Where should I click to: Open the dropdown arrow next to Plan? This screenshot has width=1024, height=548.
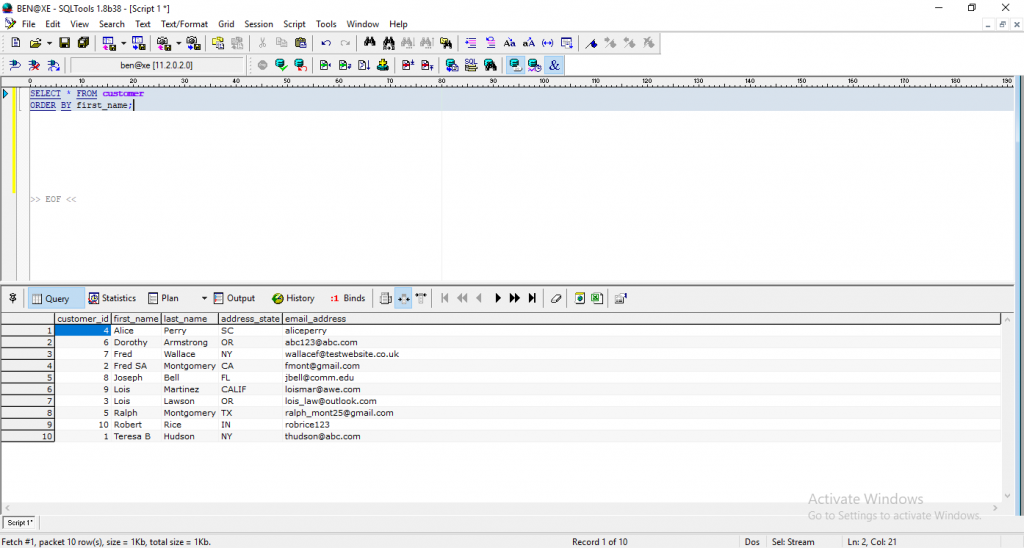[204, 298]
